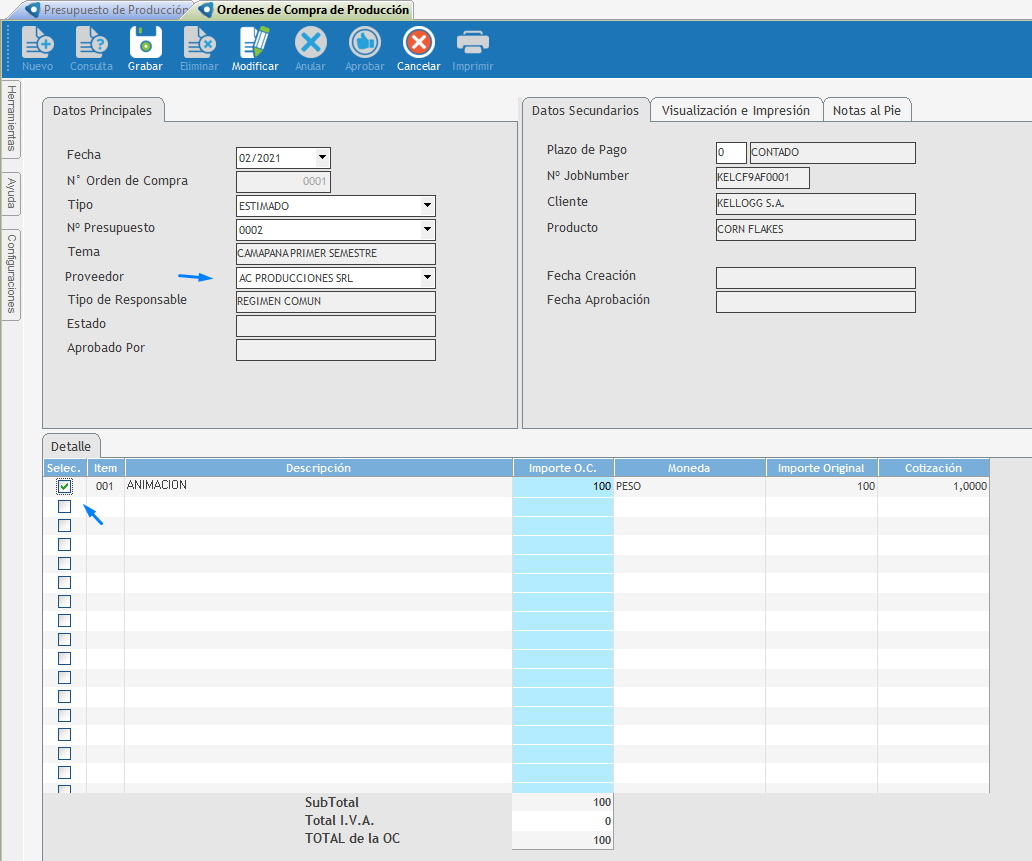
Task: Click the Plazo de Pago number field
Action: click(731, 153)
